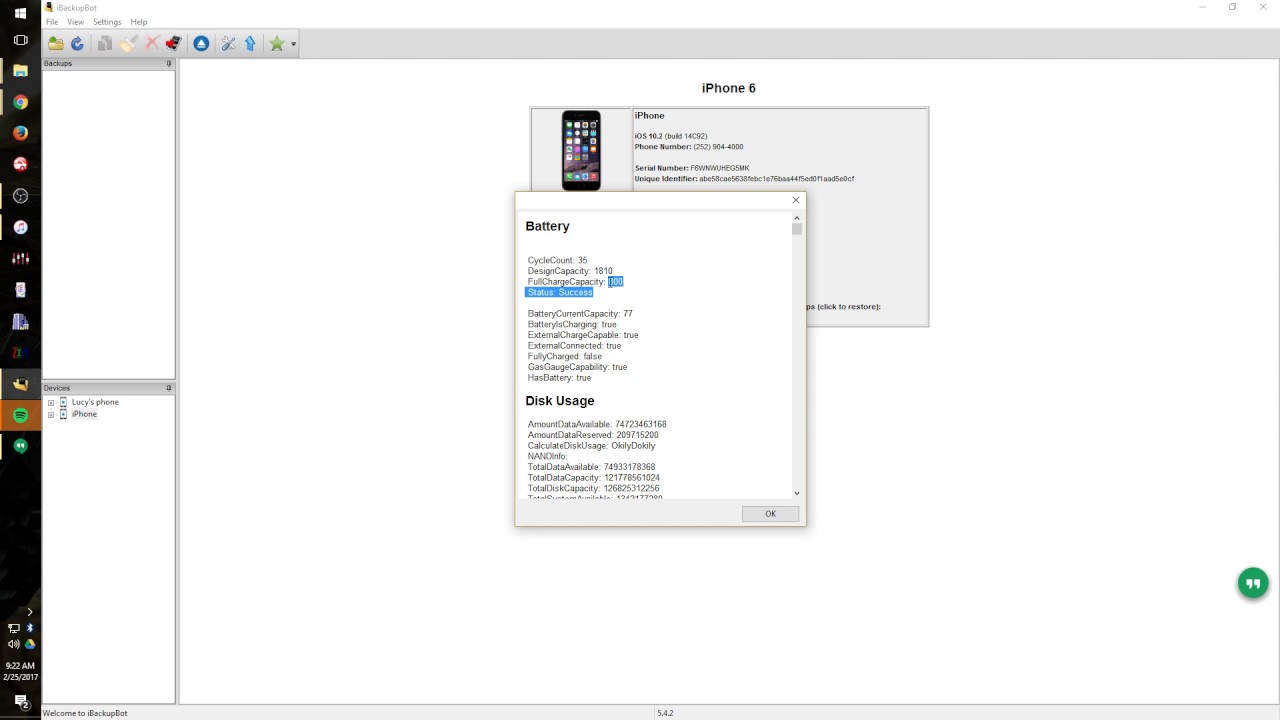Click the volume speaker tray icon

coord(13,644)
